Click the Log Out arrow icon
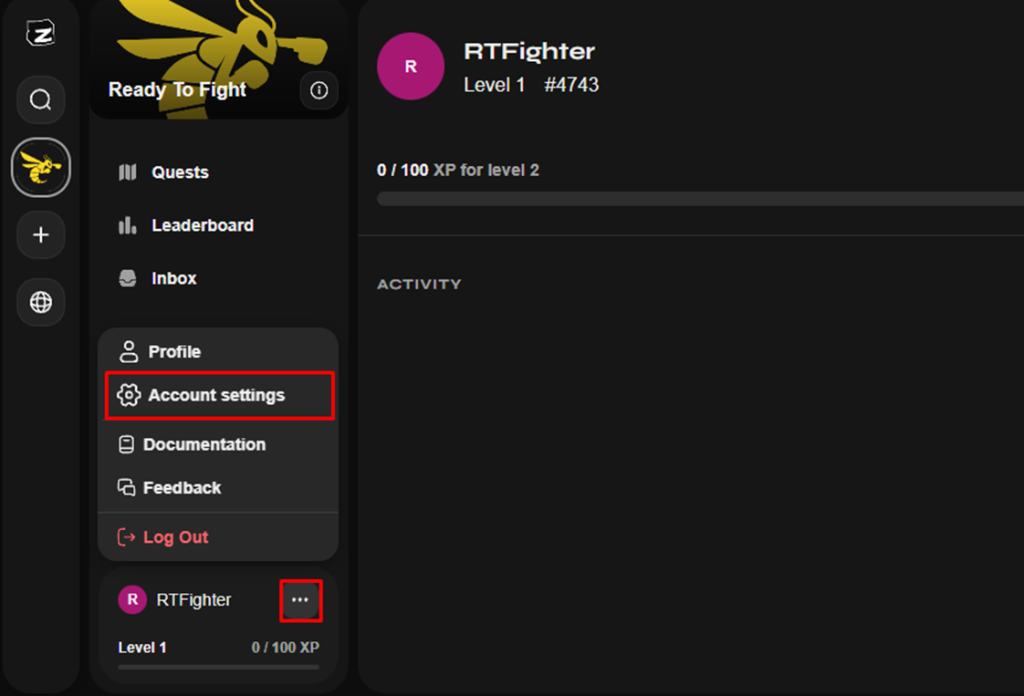The height and width of the screenshot is (696, 1024). click(x=126, y=537)
